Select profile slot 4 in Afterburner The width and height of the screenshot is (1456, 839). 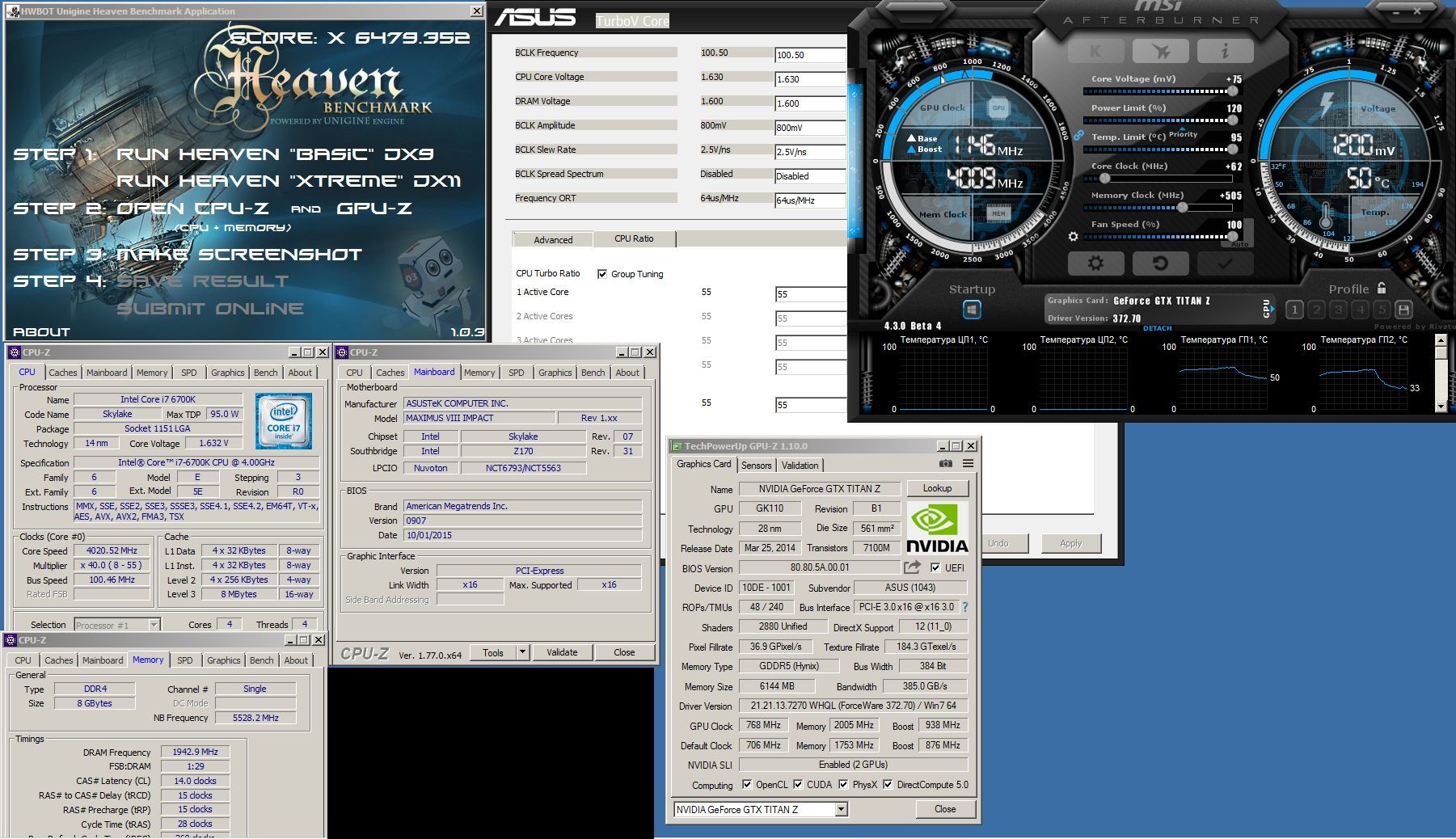(x=1360, y=310)
